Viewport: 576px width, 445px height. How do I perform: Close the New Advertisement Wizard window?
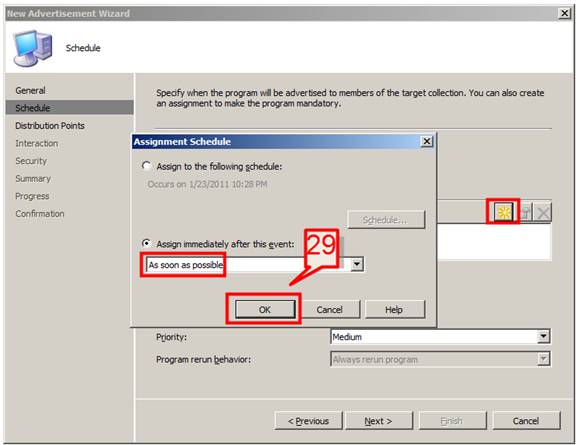click(564, 14)
